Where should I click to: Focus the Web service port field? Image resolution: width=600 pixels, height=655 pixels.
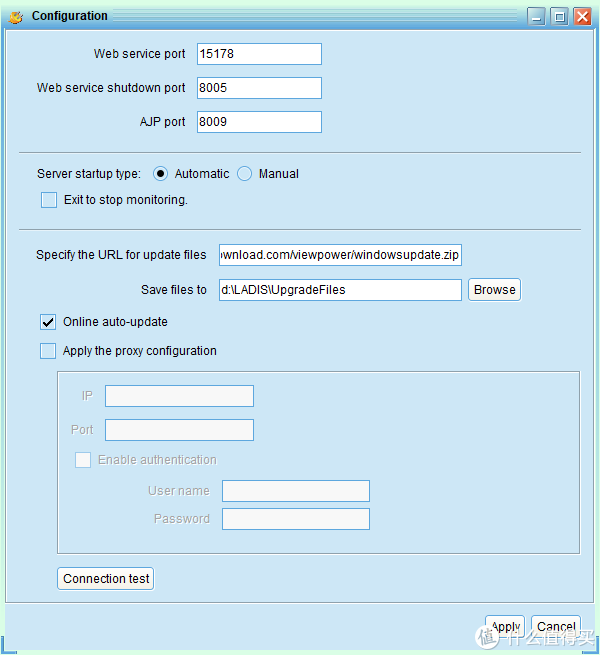click(259, 54)
